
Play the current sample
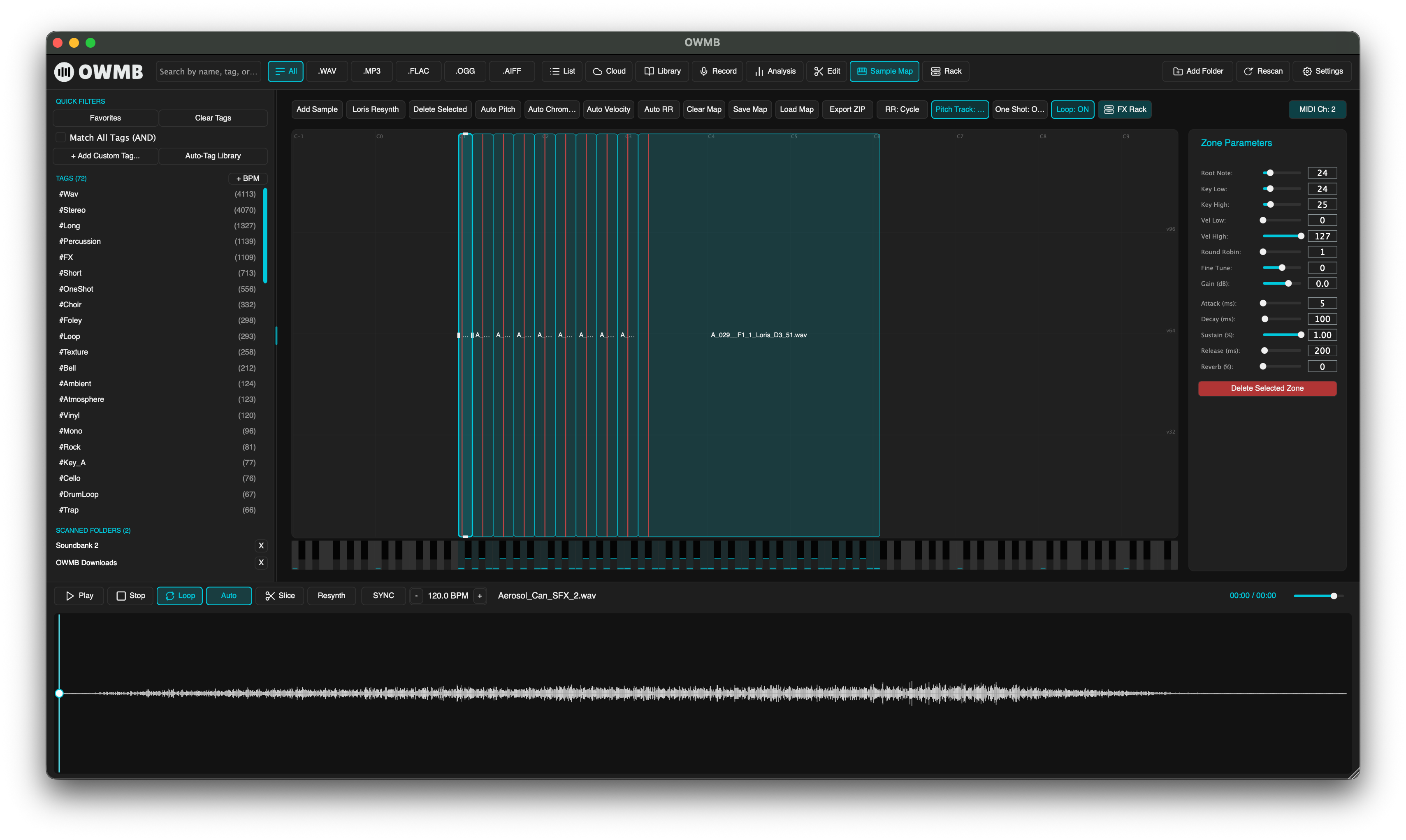(79, 596)
